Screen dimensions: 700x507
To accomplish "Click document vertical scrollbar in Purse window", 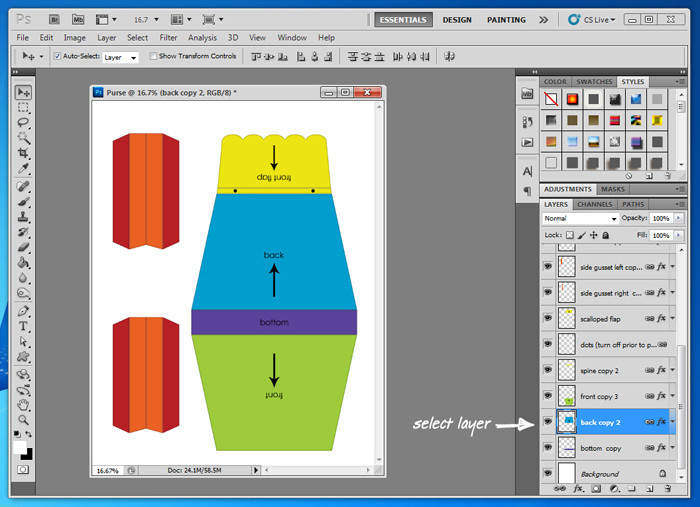I will tap(379, 282).
